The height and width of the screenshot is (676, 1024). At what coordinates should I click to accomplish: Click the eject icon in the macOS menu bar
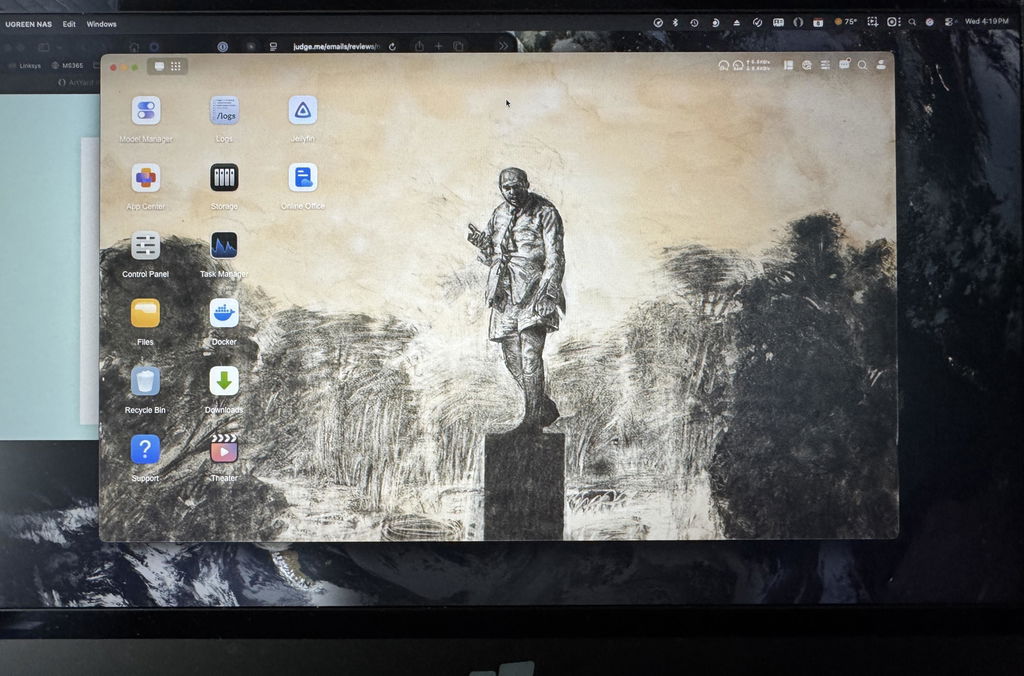pos(737,23)
